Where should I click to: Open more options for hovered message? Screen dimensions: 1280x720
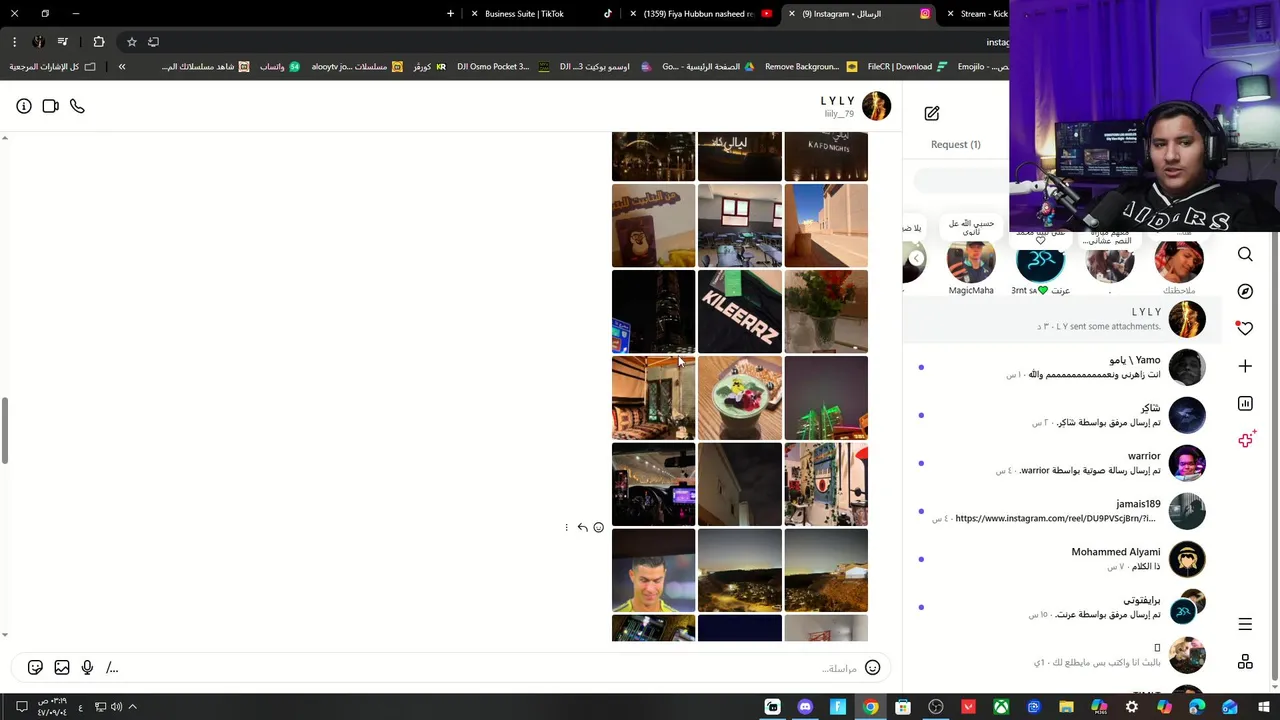[566, 527]
